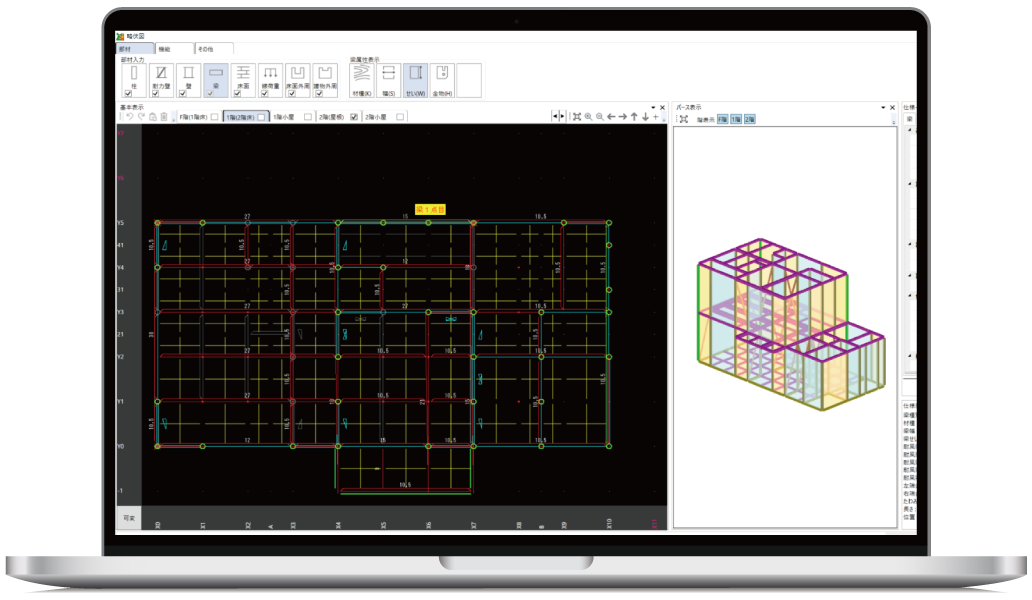1032x600 pixels.
Task: Select the 線荷重 (line load) tool
Action: point(270,74)
